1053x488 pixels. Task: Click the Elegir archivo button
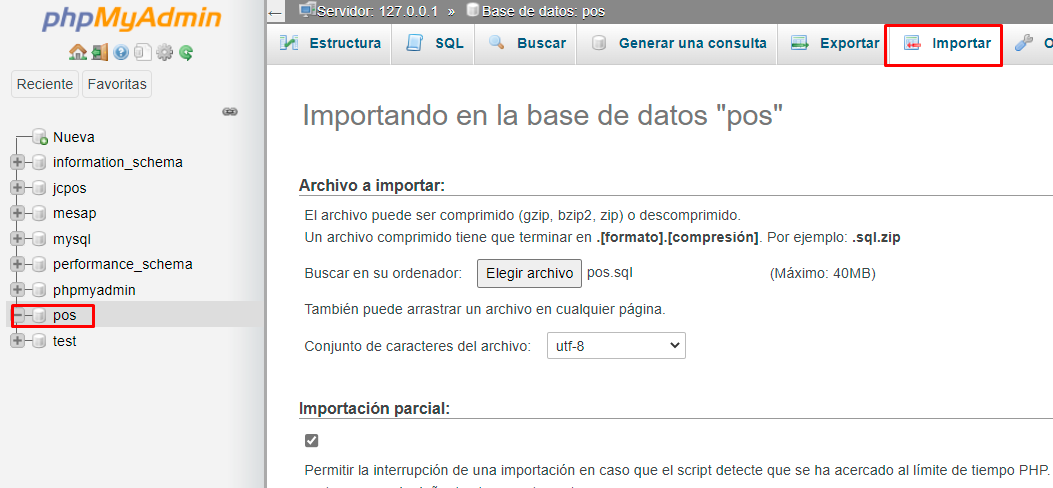coord(529,273)
